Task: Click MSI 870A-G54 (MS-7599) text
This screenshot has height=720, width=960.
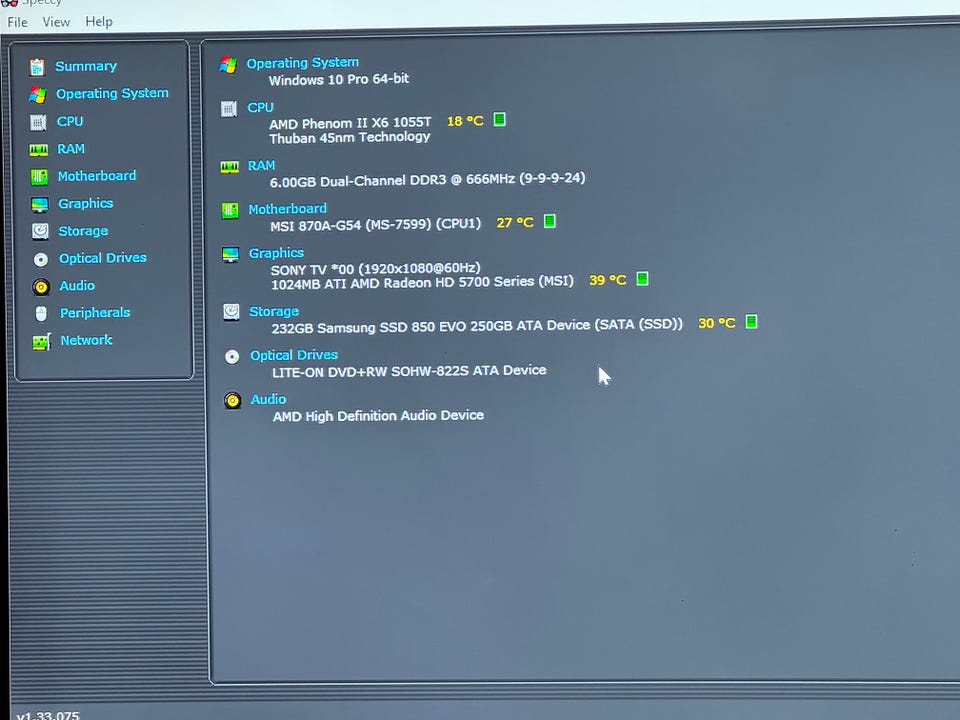Action: pos(375,225)
